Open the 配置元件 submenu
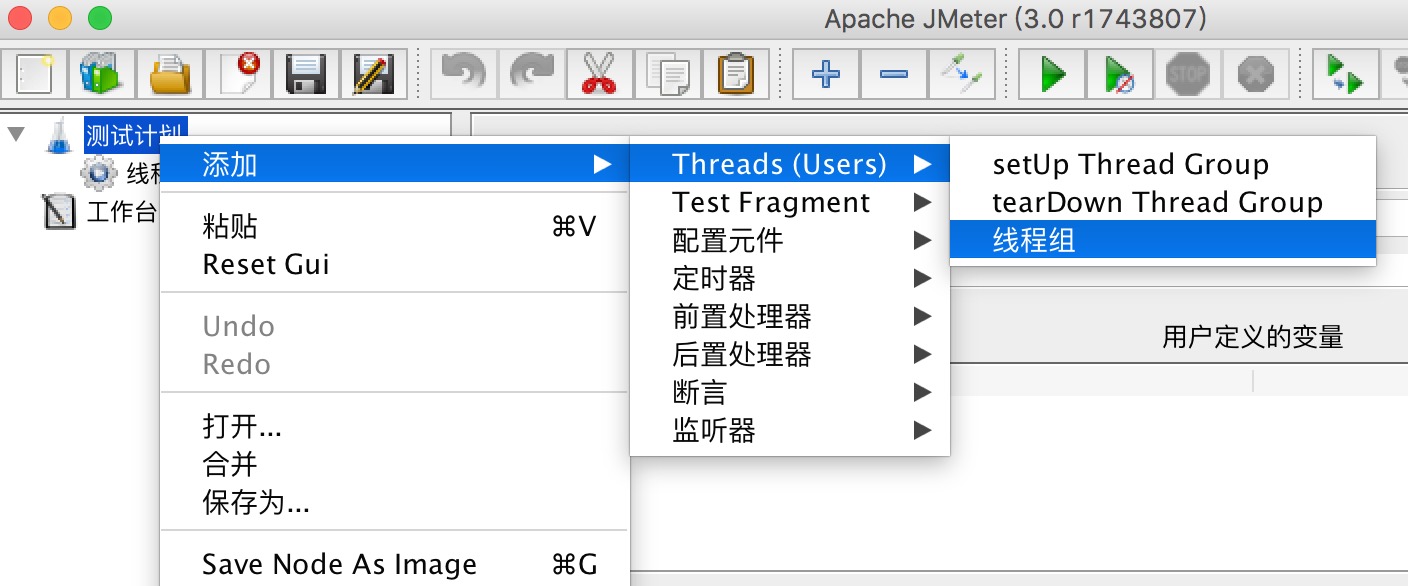 point(790,240)
